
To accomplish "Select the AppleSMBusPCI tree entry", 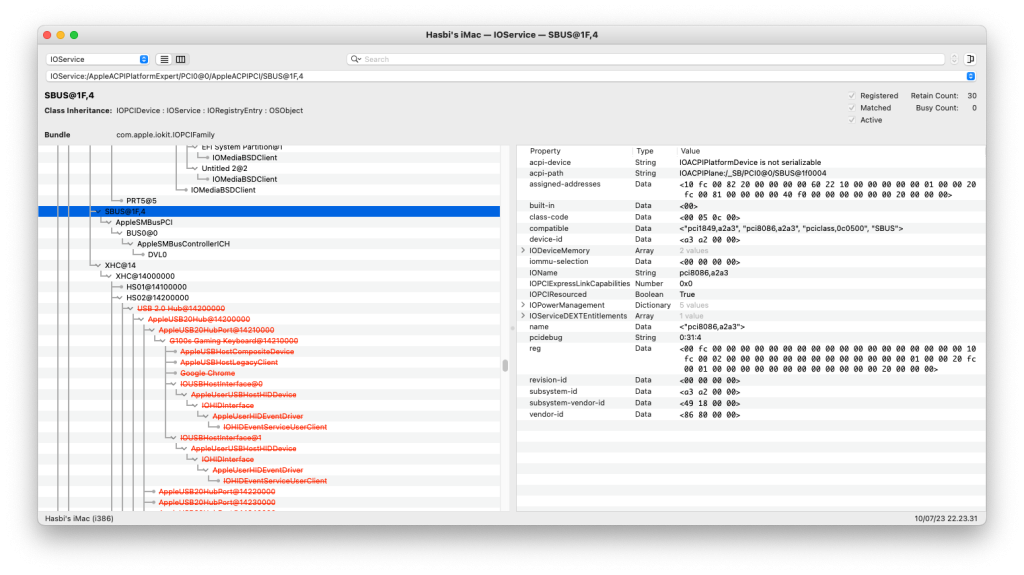I will tap(144, 222).
